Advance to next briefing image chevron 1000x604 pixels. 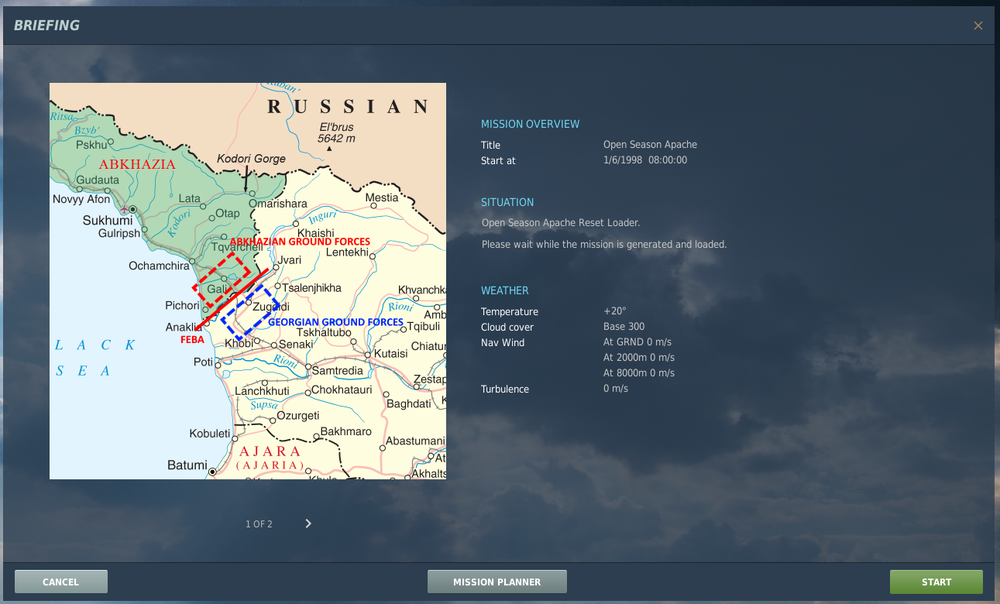308,524
